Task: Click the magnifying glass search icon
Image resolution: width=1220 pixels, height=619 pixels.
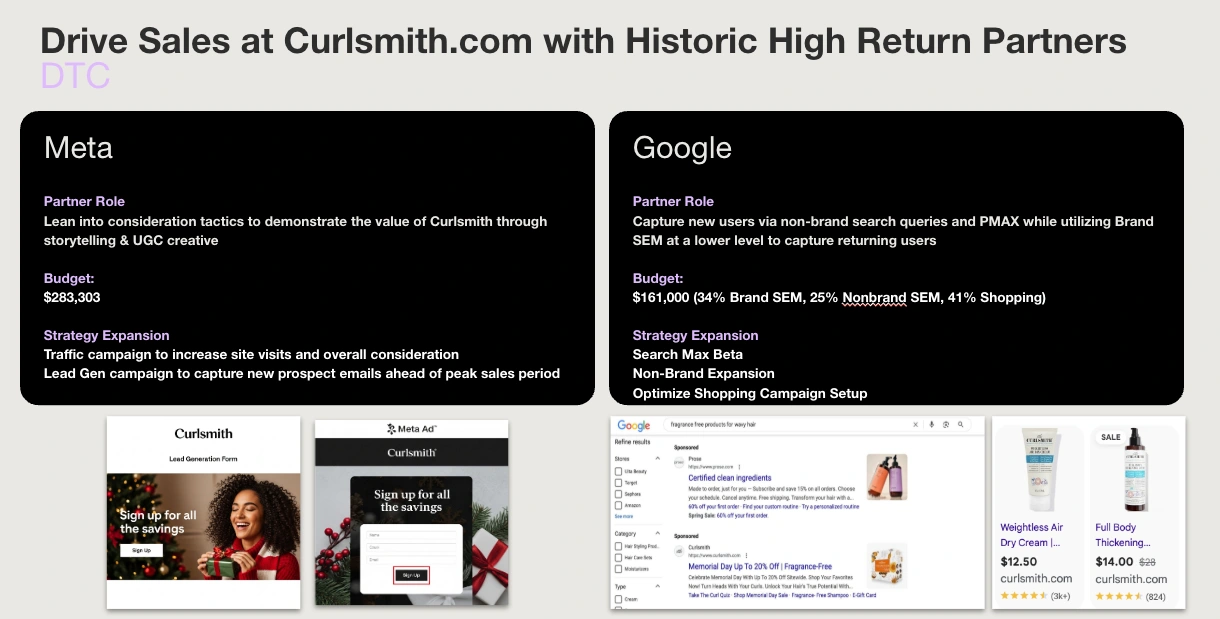Action: pos(961,424)
